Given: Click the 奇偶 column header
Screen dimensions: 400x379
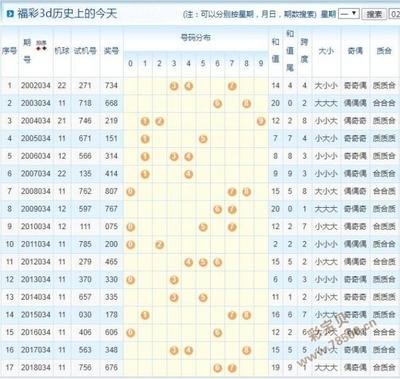Looking at the screenshot, I should point(355,51).
